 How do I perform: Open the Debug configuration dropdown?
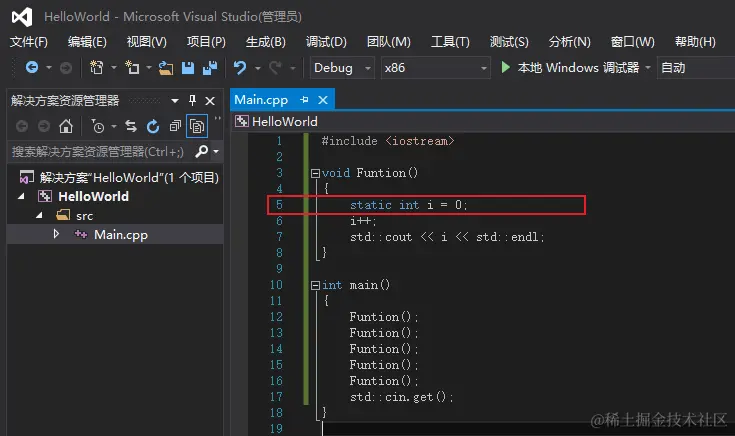point(342,68)
